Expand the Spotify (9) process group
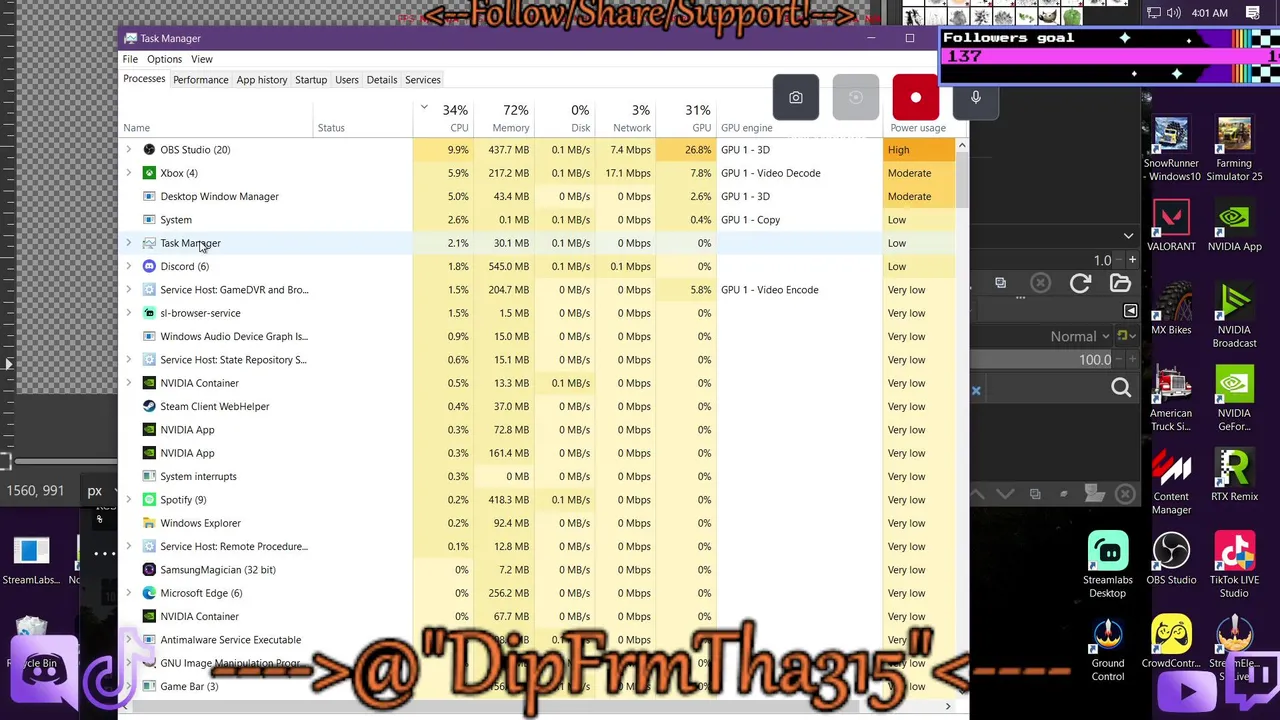Viewport: 1280px width, 720px height. pyautogui.click(x=128, y=500)
